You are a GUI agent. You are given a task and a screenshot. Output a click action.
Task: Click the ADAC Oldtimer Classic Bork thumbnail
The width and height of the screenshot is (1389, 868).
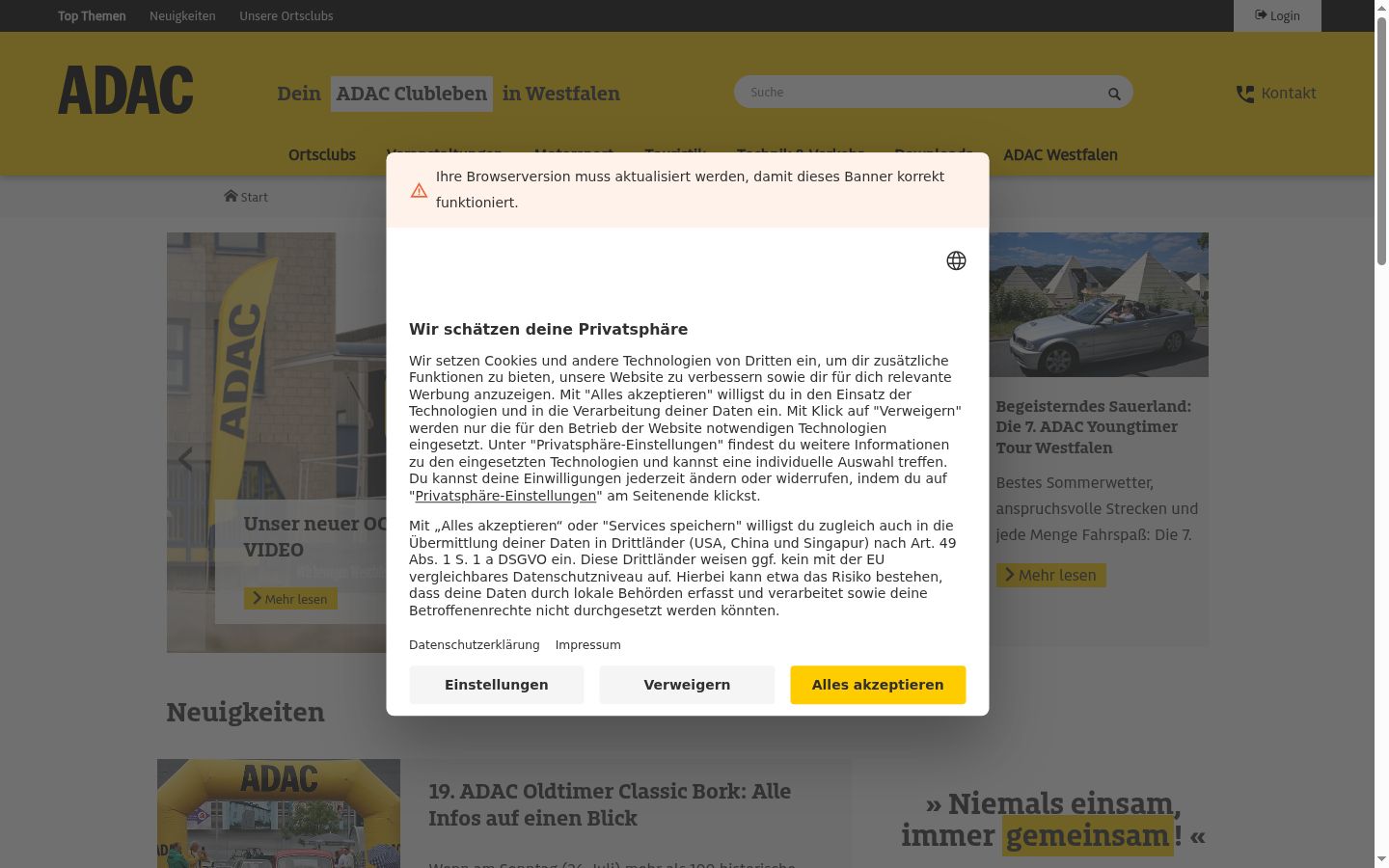pos(279,813)
